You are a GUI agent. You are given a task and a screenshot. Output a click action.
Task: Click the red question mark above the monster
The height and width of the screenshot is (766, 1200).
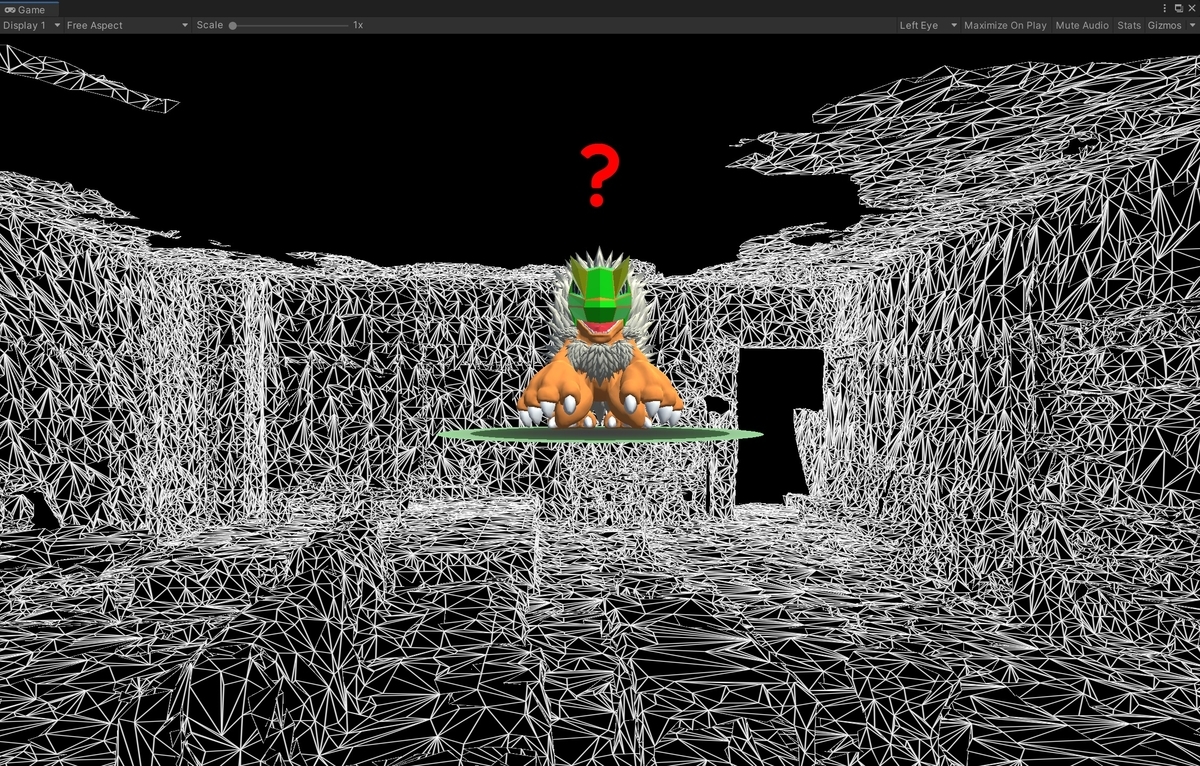[x=599, y=176]
